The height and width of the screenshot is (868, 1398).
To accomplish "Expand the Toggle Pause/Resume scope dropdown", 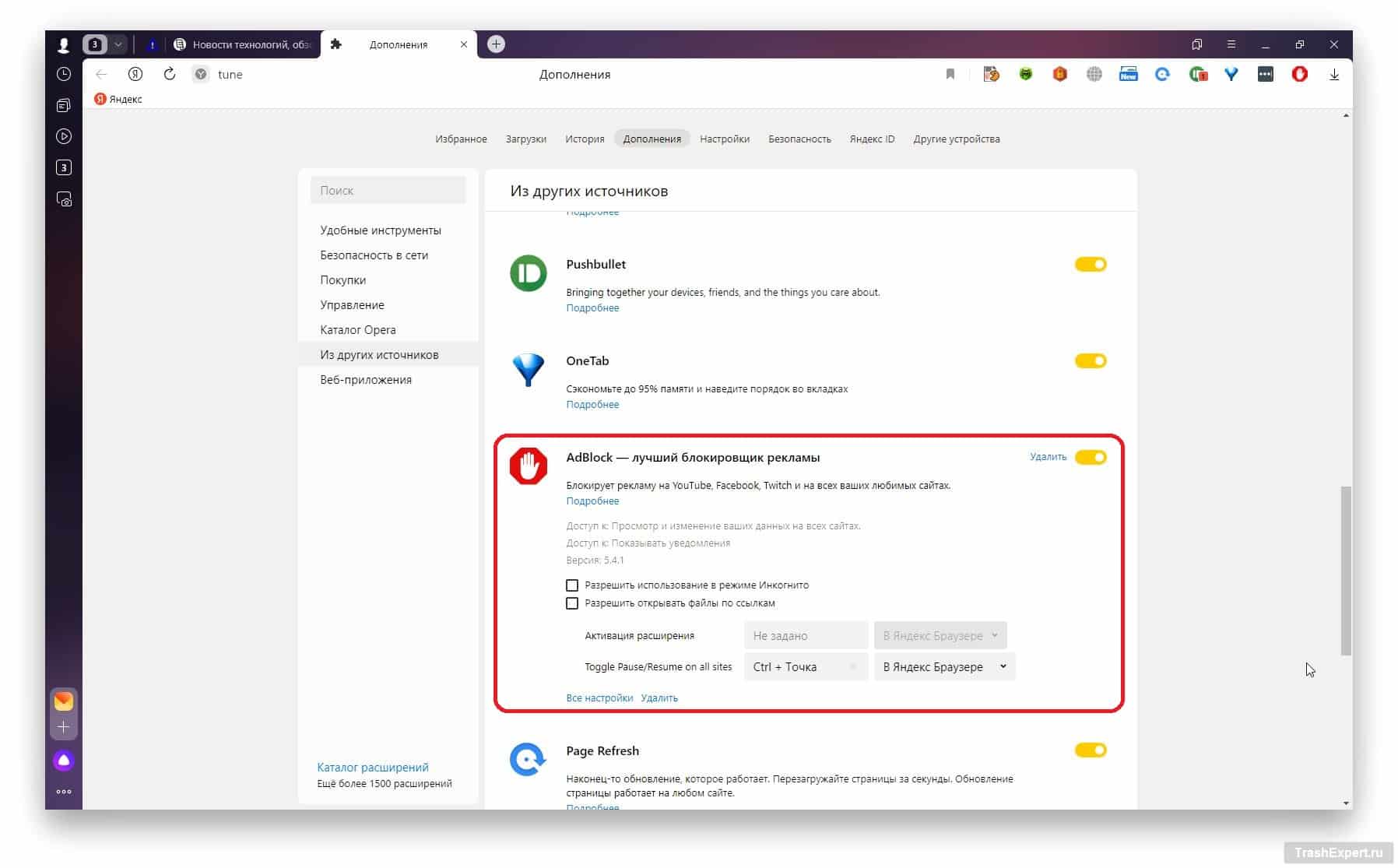I will (943, 667).
